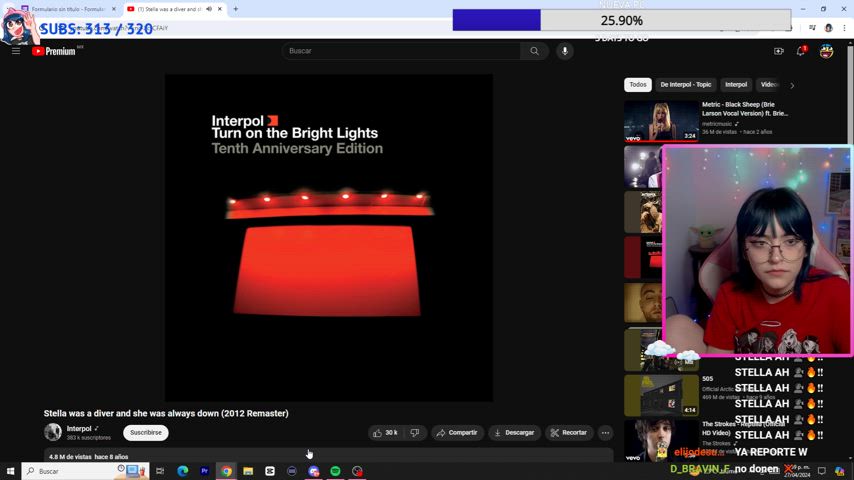Open the Windows Start menu

(x=10, y=471)
